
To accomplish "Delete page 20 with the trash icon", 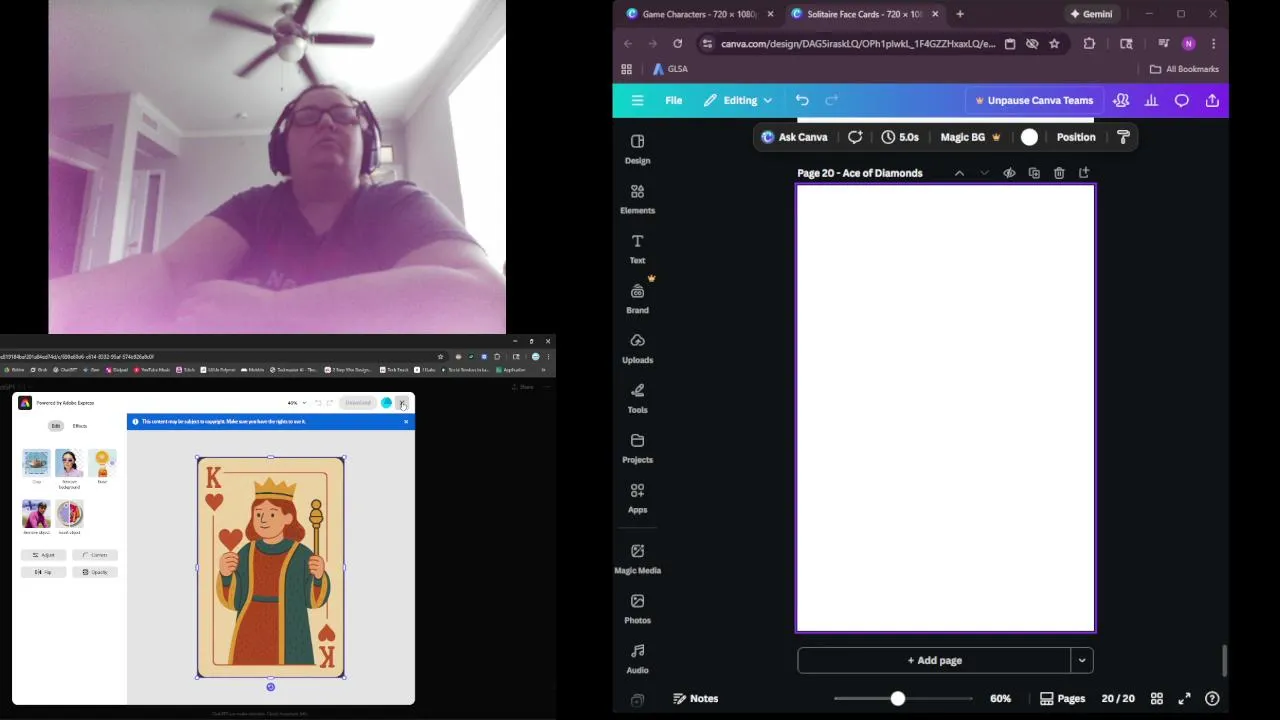I will (x=1059, y=173).
